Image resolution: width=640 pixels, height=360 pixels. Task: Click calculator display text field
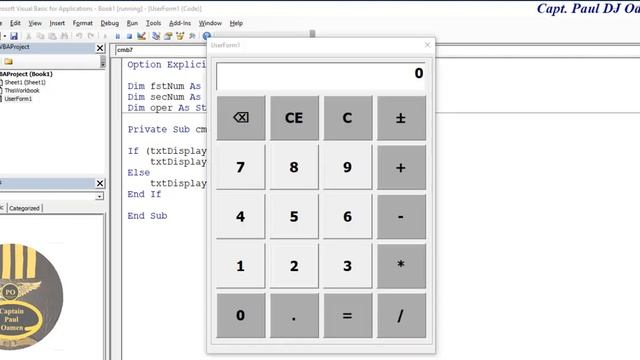[321, 76]
